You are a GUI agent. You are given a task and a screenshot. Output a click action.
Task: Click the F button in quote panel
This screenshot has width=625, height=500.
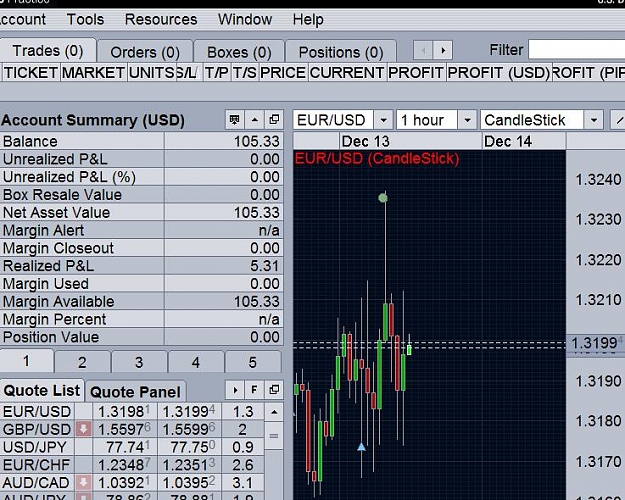(x=254, y=390)
